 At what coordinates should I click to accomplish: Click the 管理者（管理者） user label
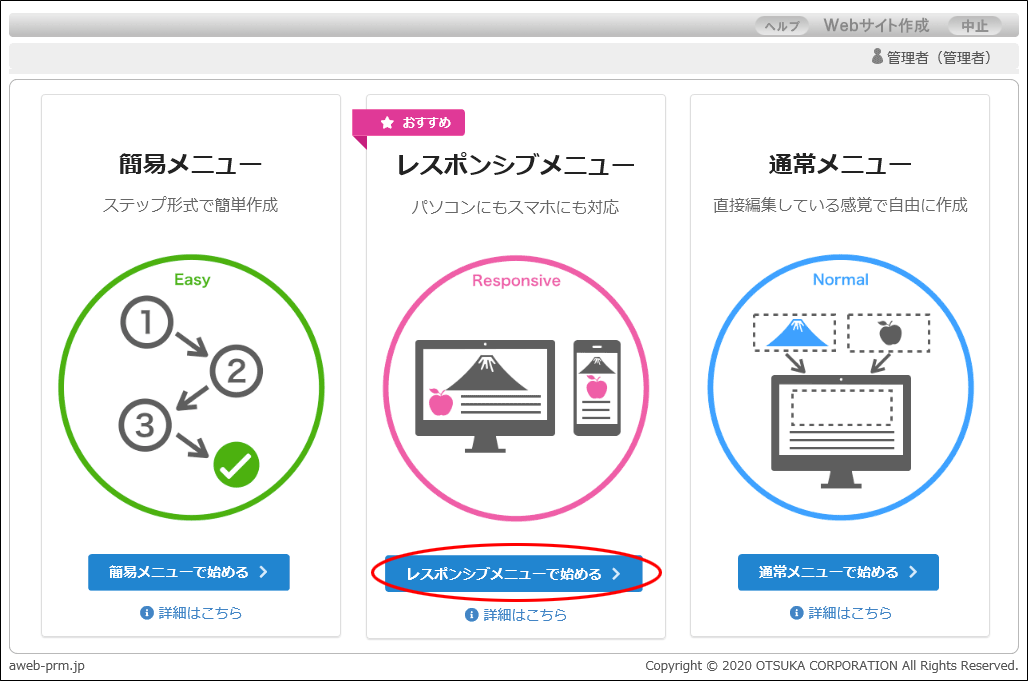coord(939,58)
